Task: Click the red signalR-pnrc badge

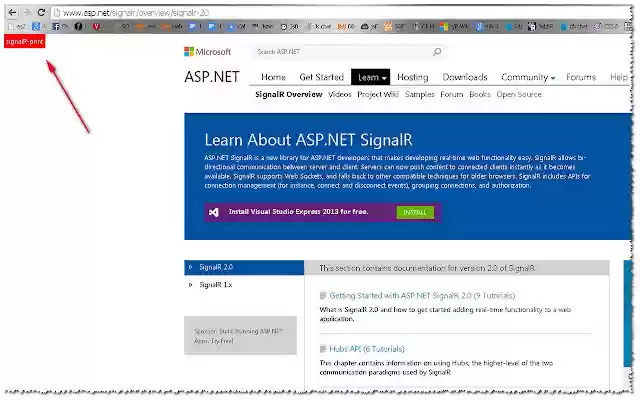Action: pyautogui.click(x=24, y=41)
